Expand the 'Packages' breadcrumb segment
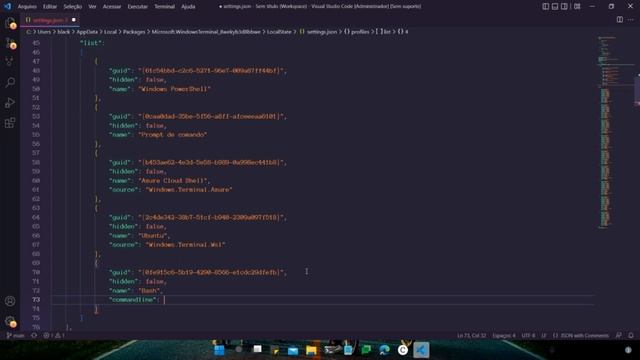This screenshot has height=360, width=640. click(x=134, y=31)
